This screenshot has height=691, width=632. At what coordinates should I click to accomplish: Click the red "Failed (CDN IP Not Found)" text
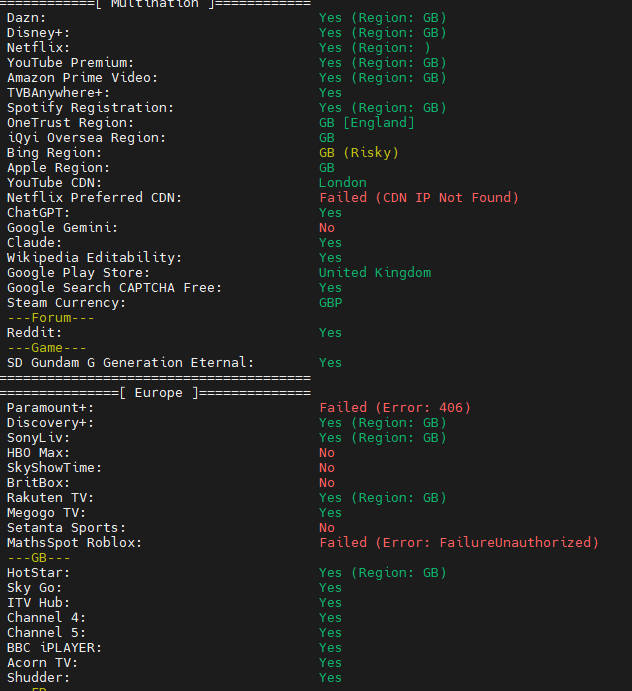point(419,198)
